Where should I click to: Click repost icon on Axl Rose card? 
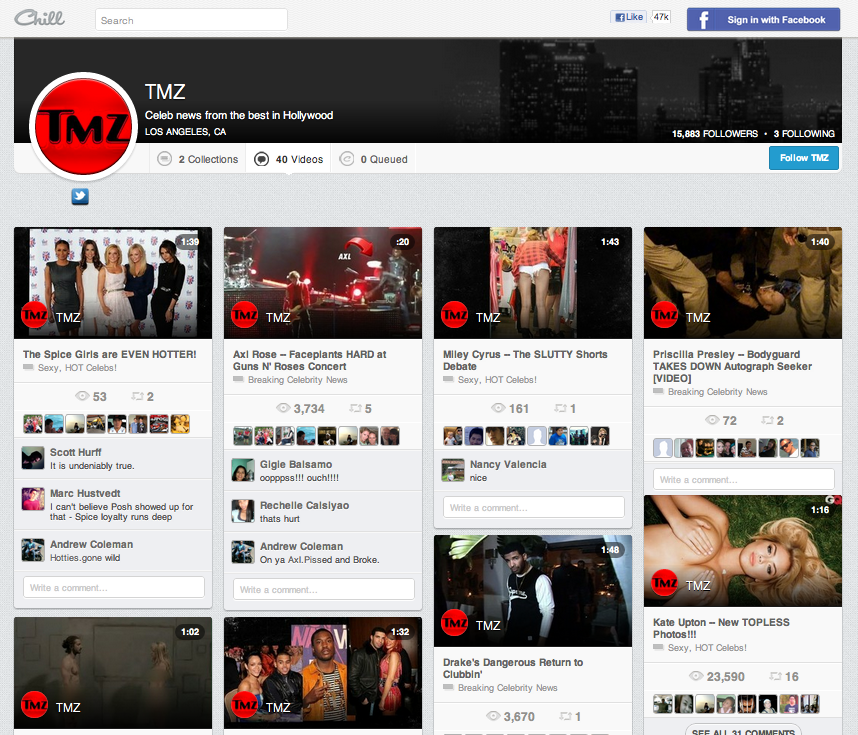coord(356,408)
